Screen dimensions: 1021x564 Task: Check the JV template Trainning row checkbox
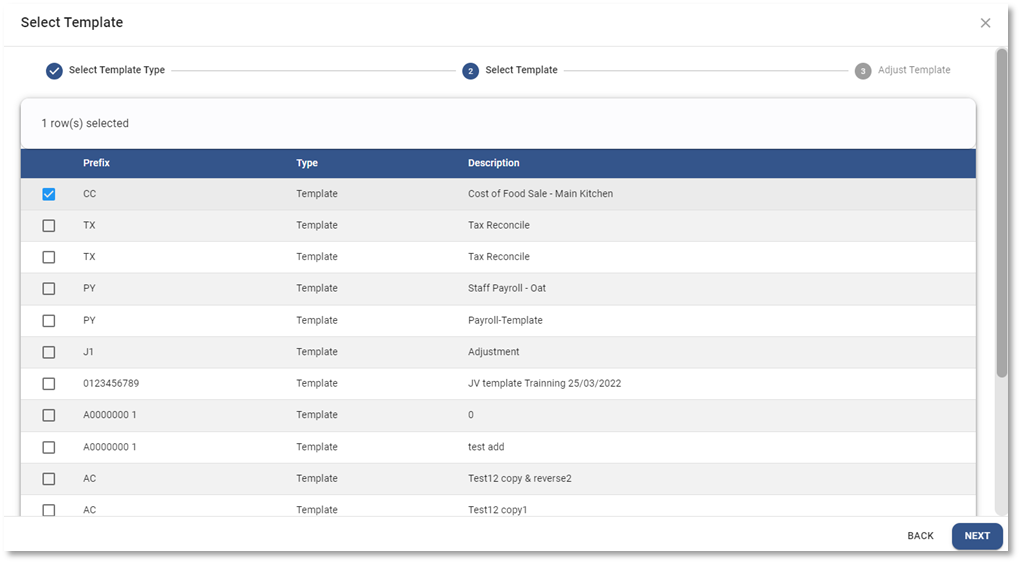49,384
